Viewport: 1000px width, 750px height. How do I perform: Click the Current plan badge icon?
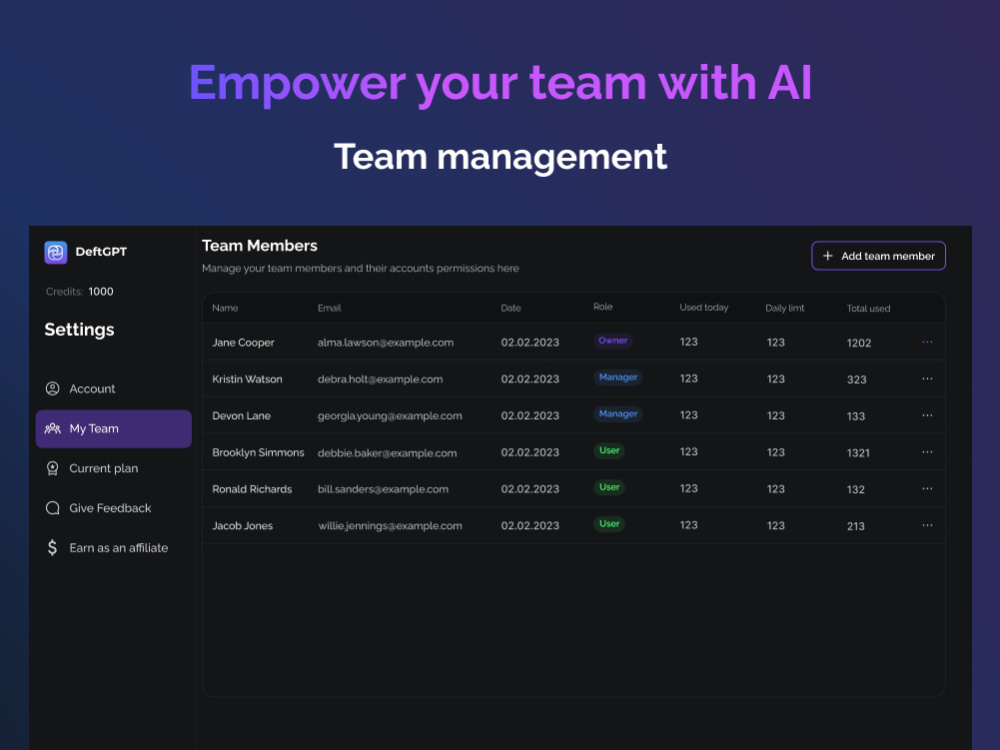[53, 469]
